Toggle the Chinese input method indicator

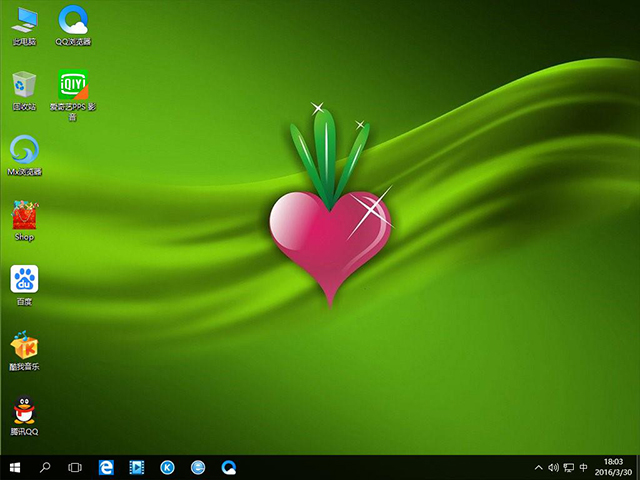(x=583, y=467)
